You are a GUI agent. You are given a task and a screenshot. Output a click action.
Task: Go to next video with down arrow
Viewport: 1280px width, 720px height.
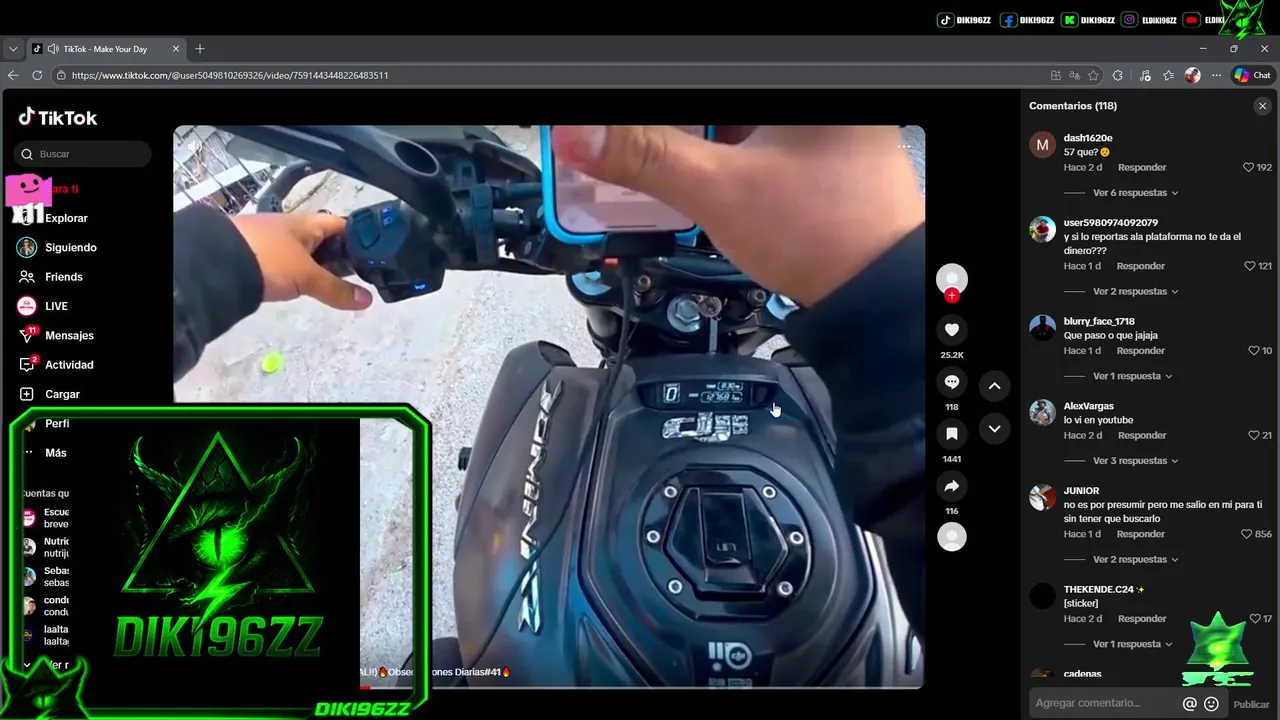pos(994,429)
